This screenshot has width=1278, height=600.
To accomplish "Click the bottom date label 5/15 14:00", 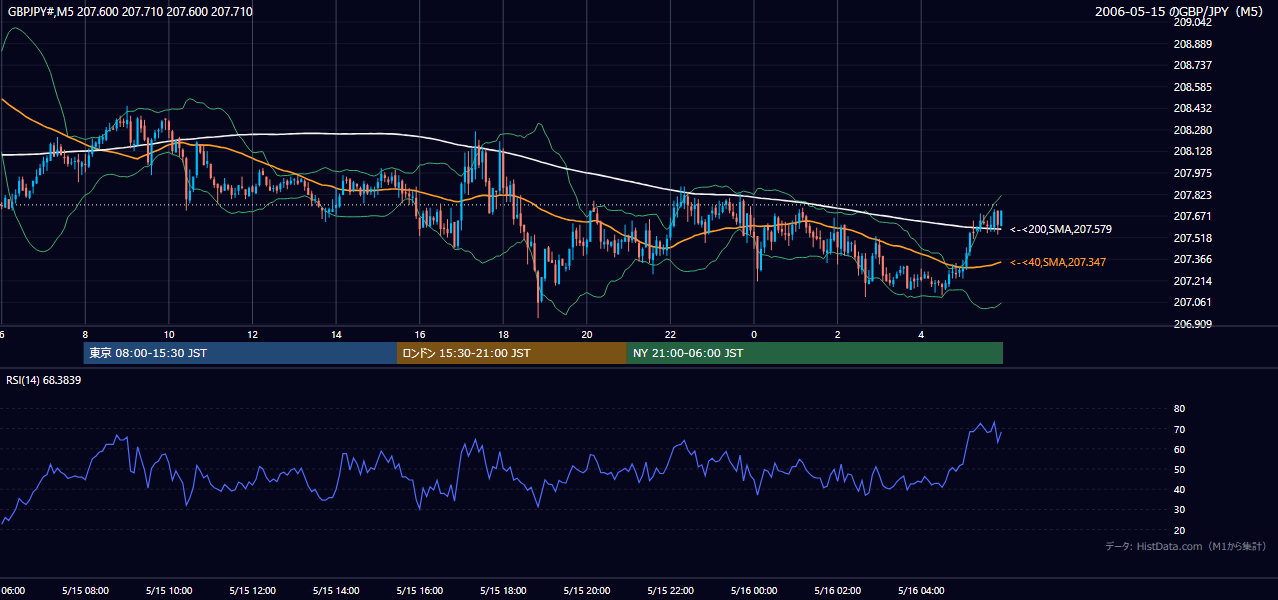I will coord(336,590).
